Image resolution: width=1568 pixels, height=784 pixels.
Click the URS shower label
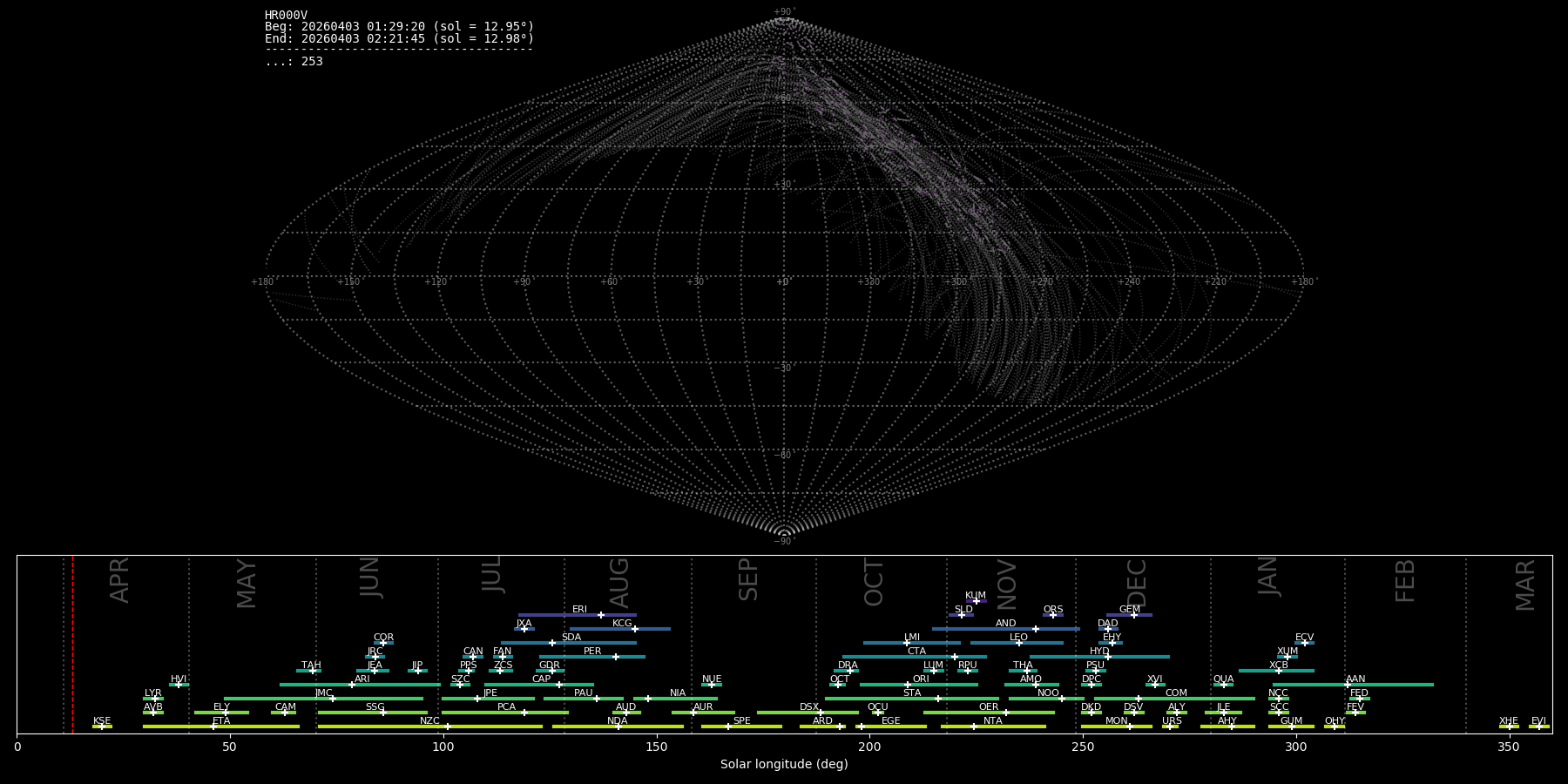click(x=1172, y=720)
